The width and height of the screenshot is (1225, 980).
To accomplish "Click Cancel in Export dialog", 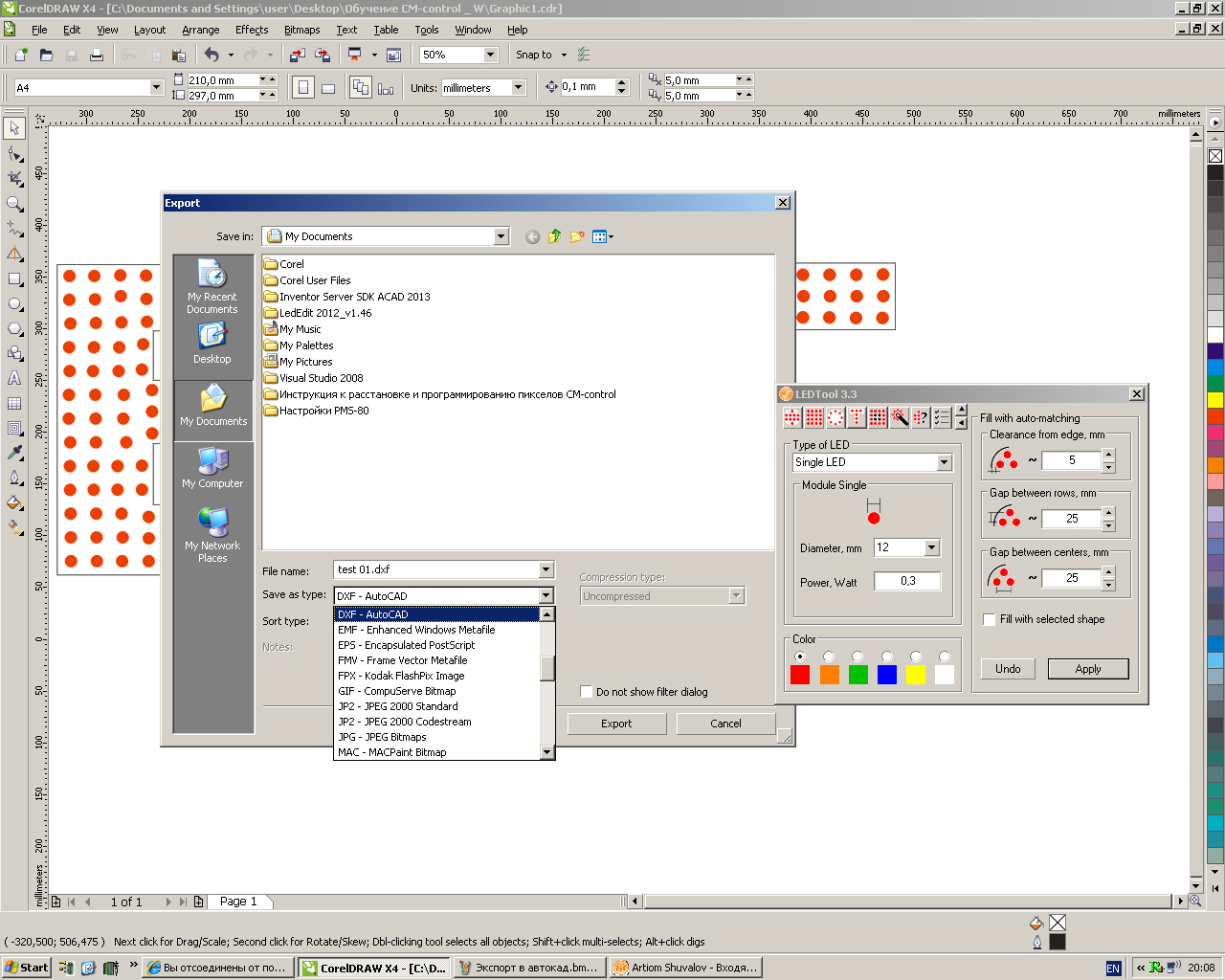I will (x=725, y=724).
